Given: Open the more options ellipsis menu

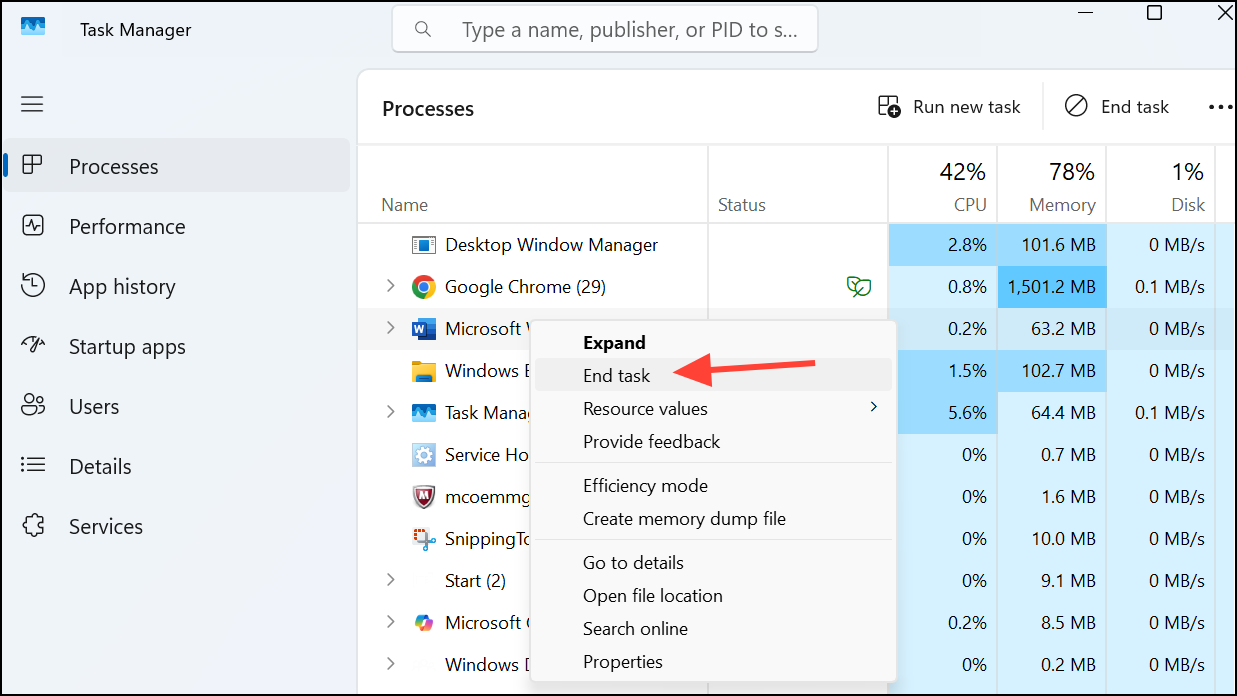Looking at the screenshot, I should [x=1220, y=107].
